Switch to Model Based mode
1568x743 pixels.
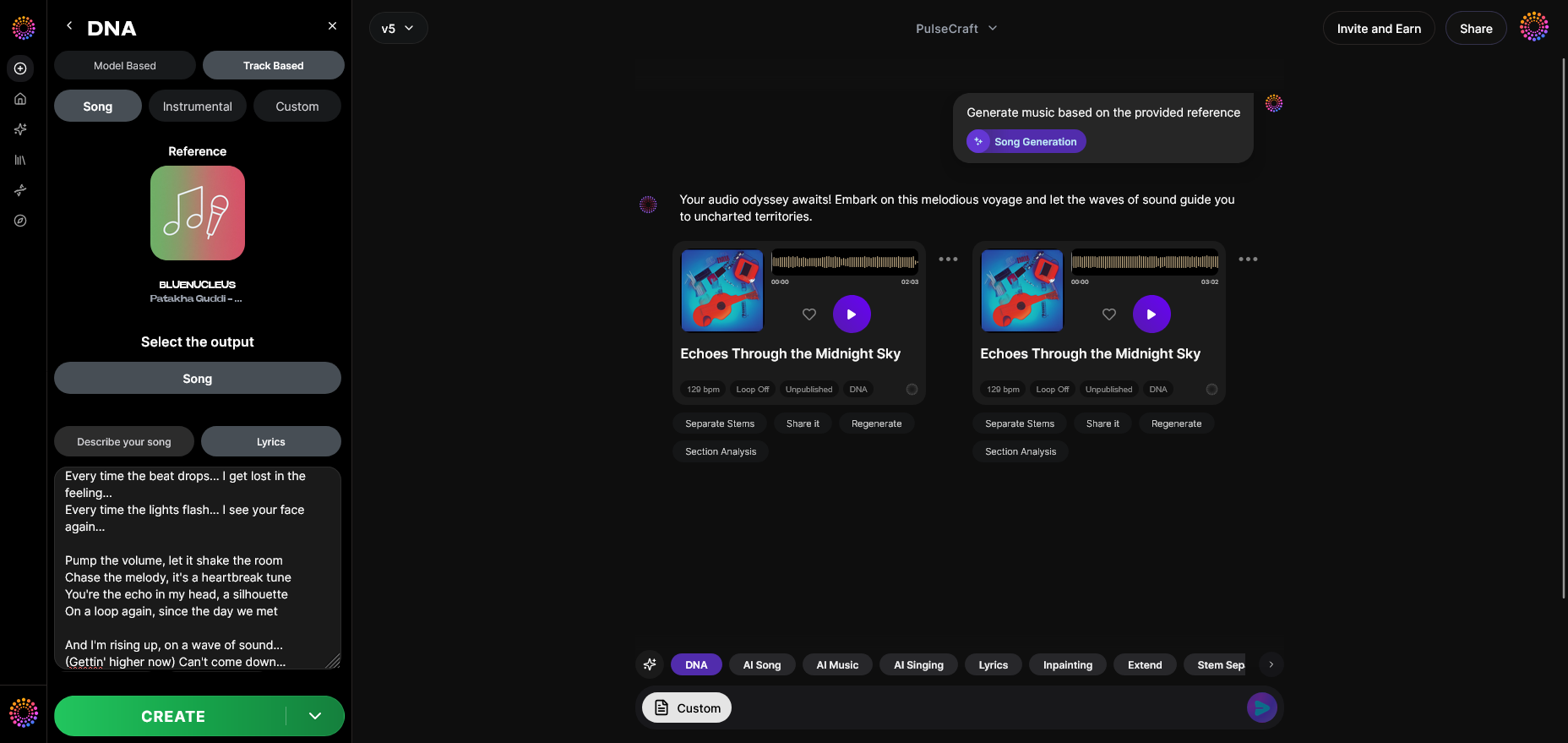coord(125,65)
